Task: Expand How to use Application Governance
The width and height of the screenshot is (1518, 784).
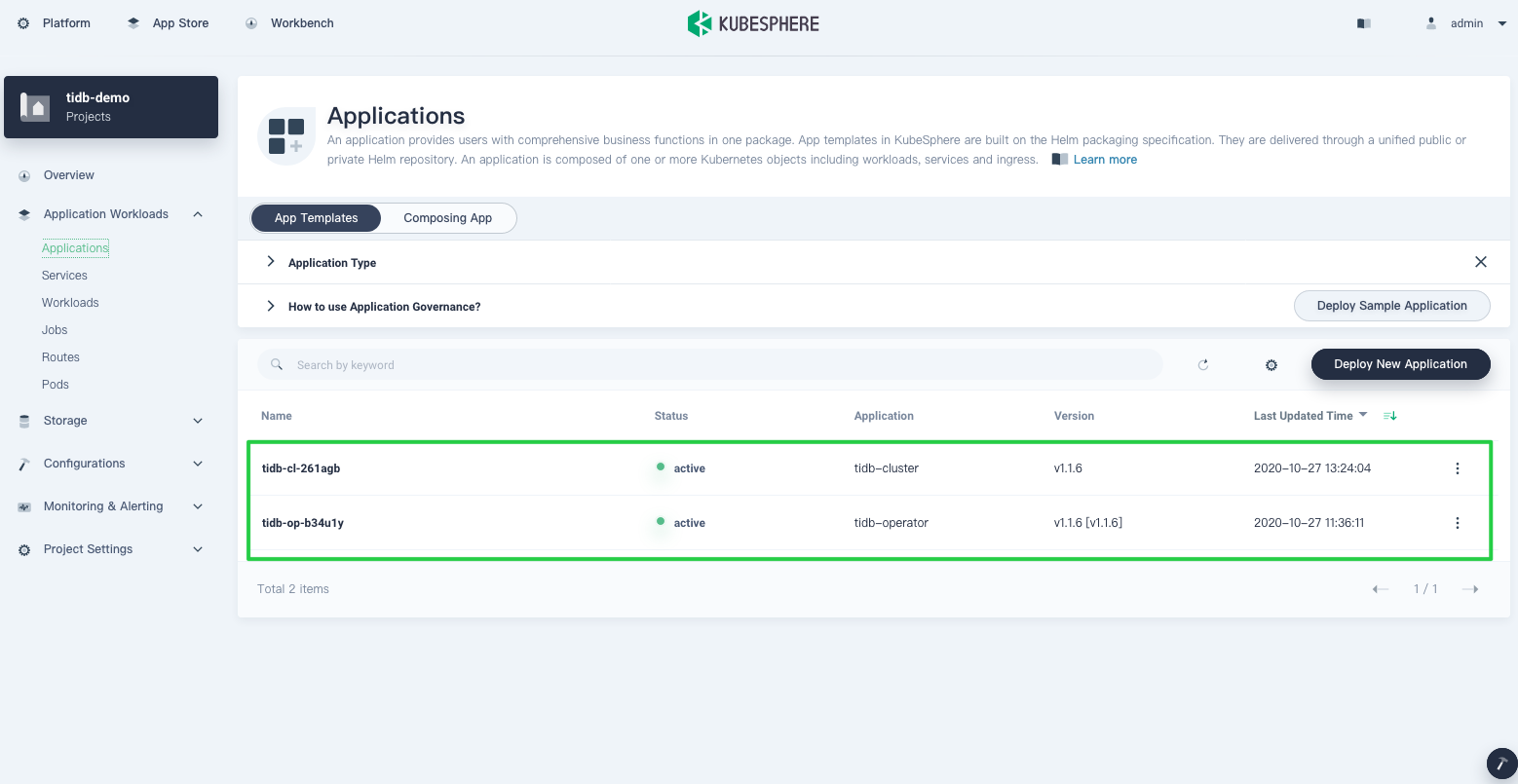Action: click(x=271, y=305)
